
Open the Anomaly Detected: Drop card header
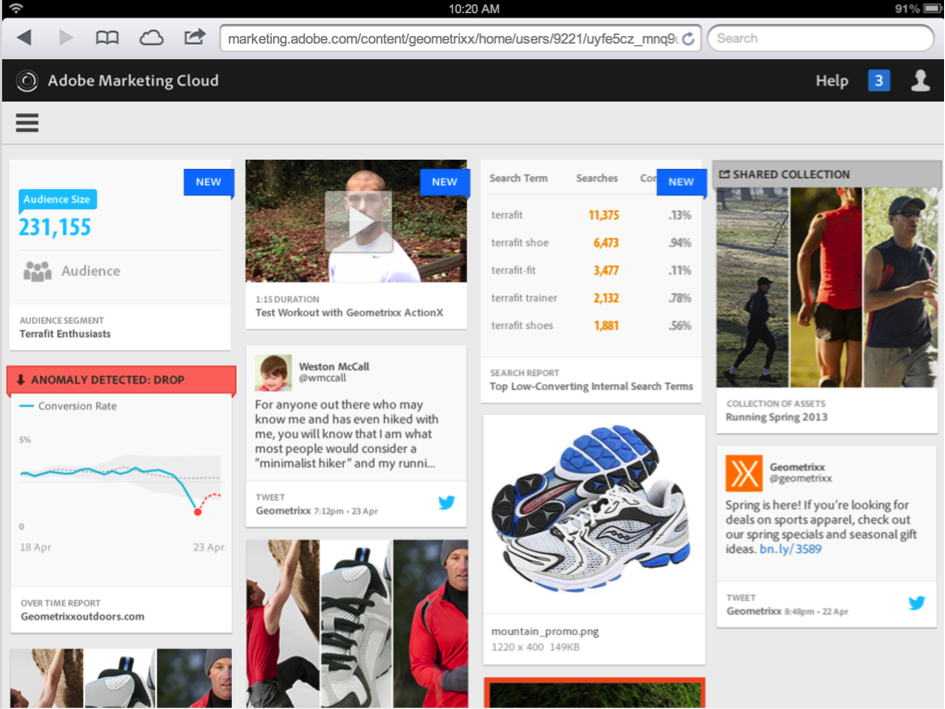[121, 380]
